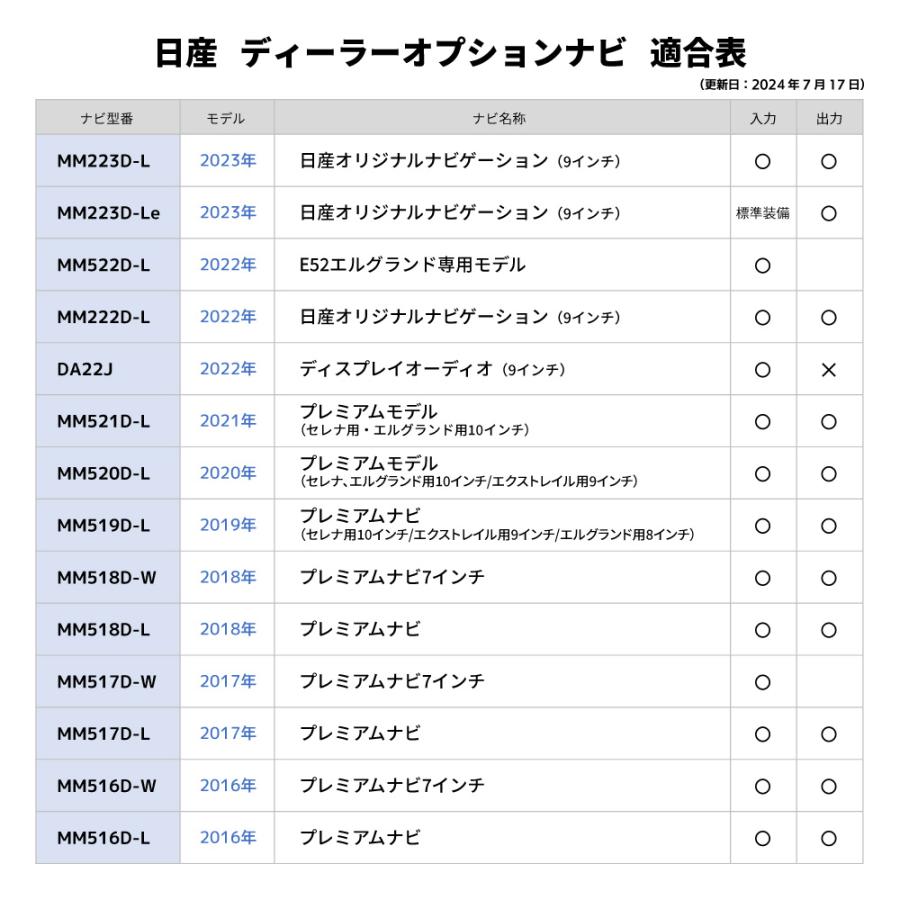
Task: Click the 出力 circle for MM516D-L
Action: (828, 838)
